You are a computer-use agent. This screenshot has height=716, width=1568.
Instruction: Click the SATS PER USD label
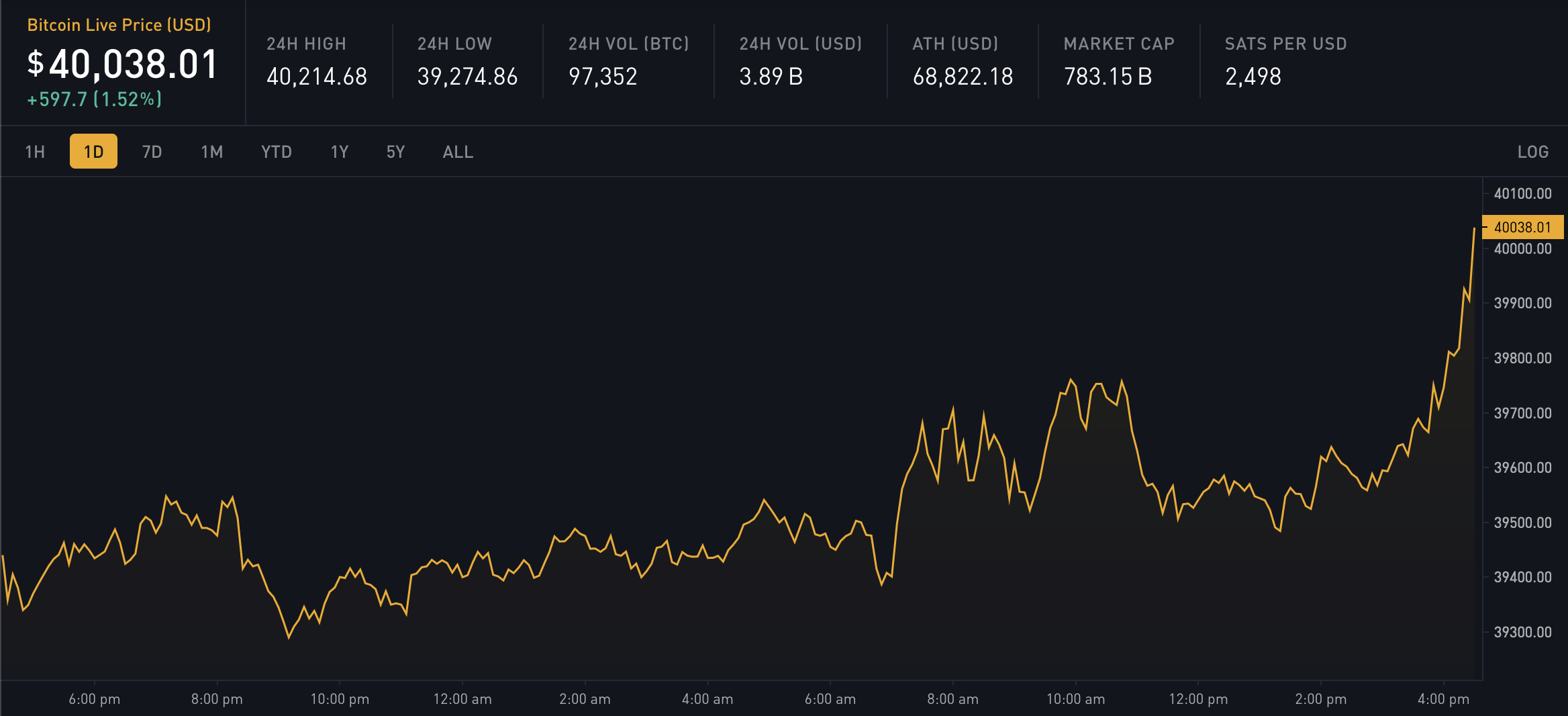(1285, 44)
